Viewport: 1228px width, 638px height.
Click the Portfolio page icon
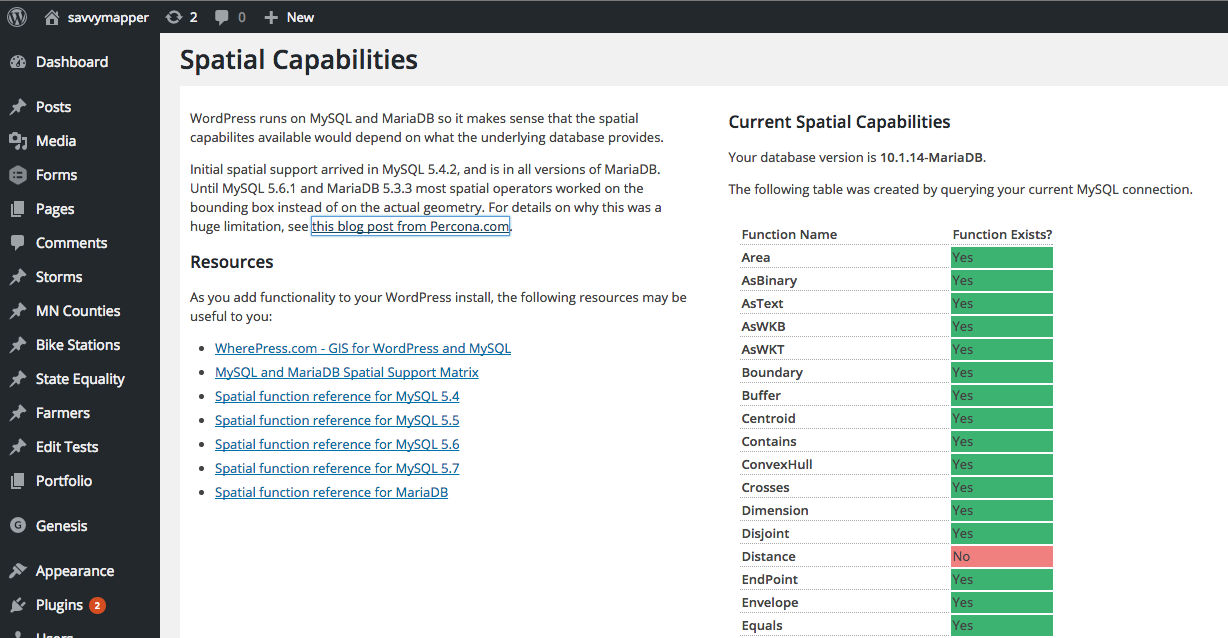coord(18,481)
